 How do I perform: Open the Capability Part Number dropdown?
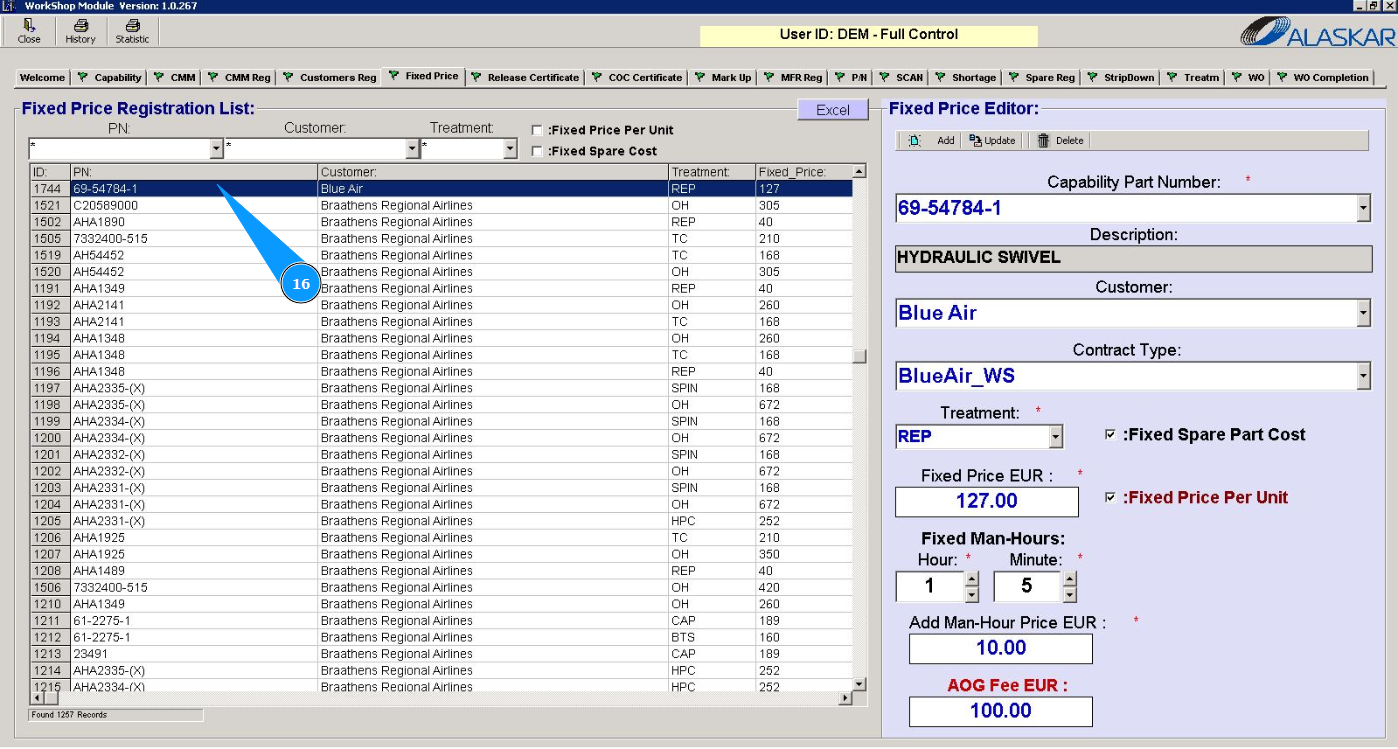pos(1363,208)
